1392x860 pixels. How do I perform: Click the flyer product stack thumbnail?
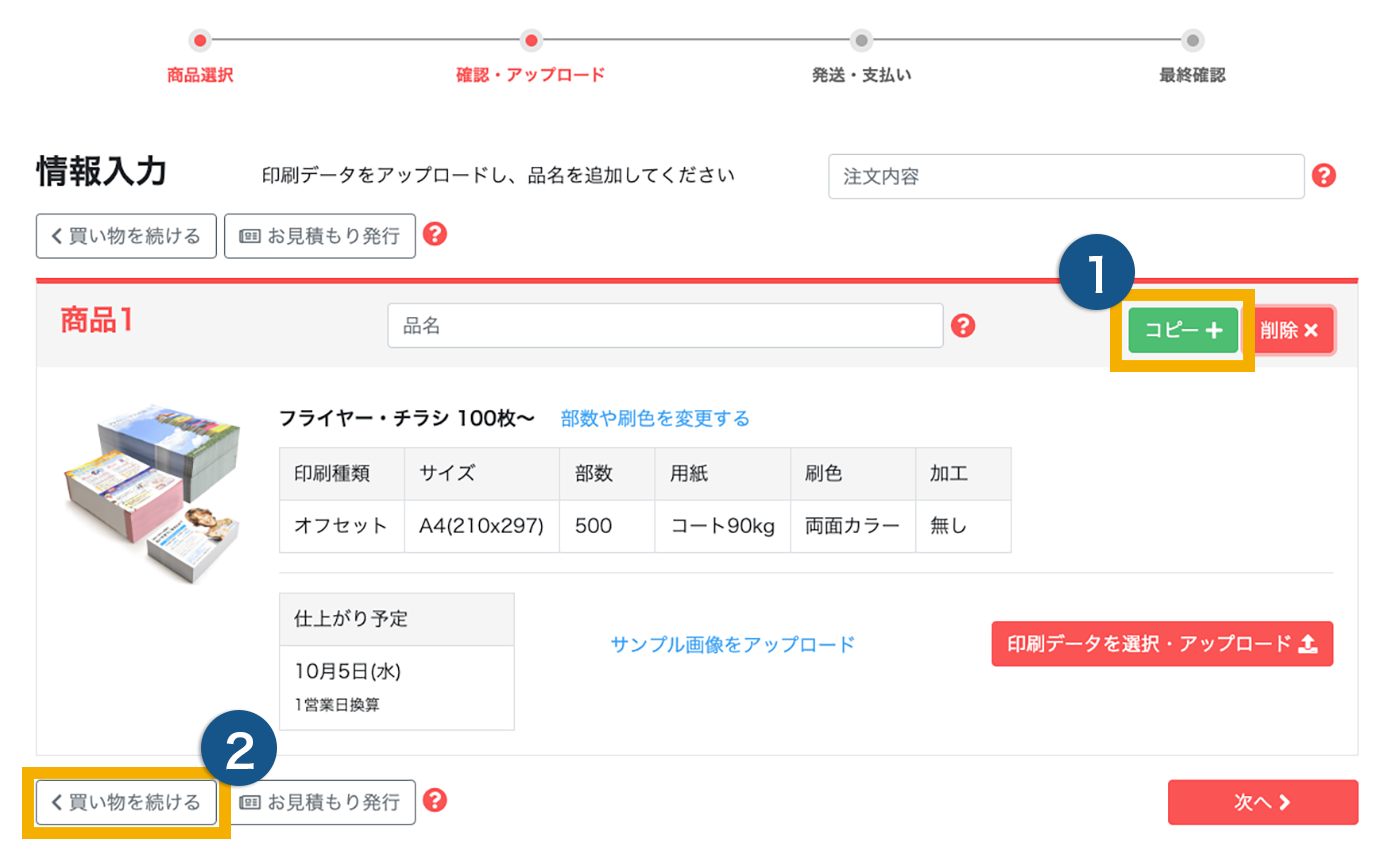[155, 490]
